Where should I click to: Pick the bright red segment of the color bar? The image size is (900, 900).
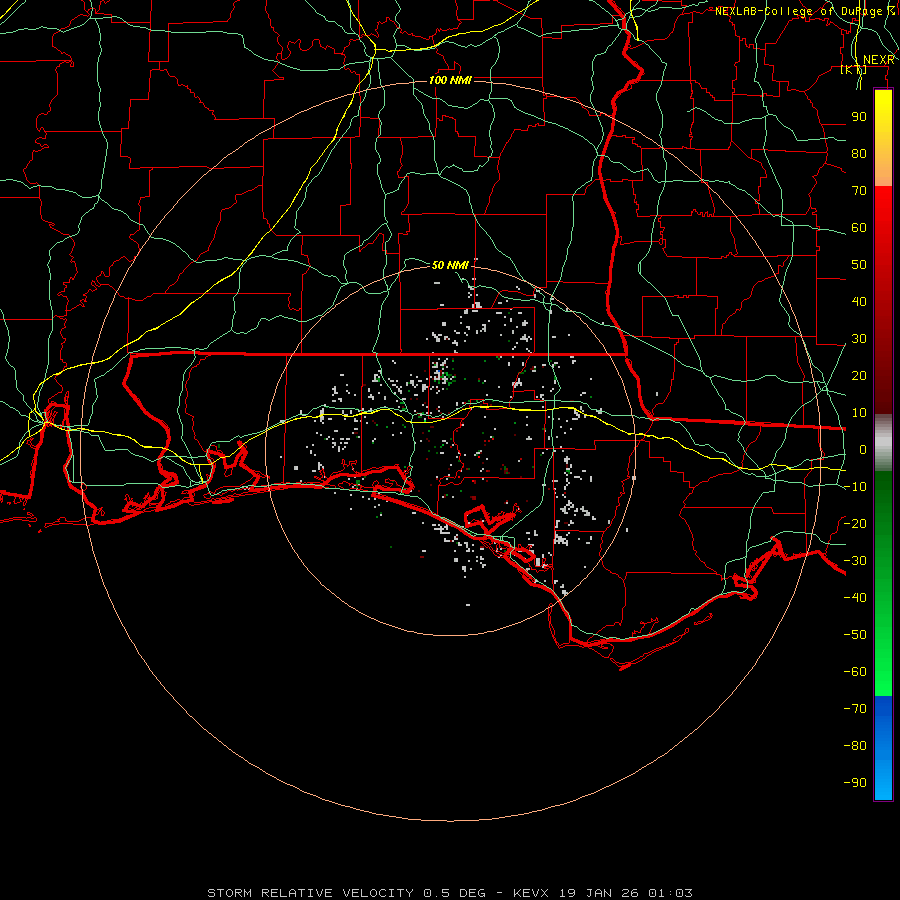coord(883,212)
